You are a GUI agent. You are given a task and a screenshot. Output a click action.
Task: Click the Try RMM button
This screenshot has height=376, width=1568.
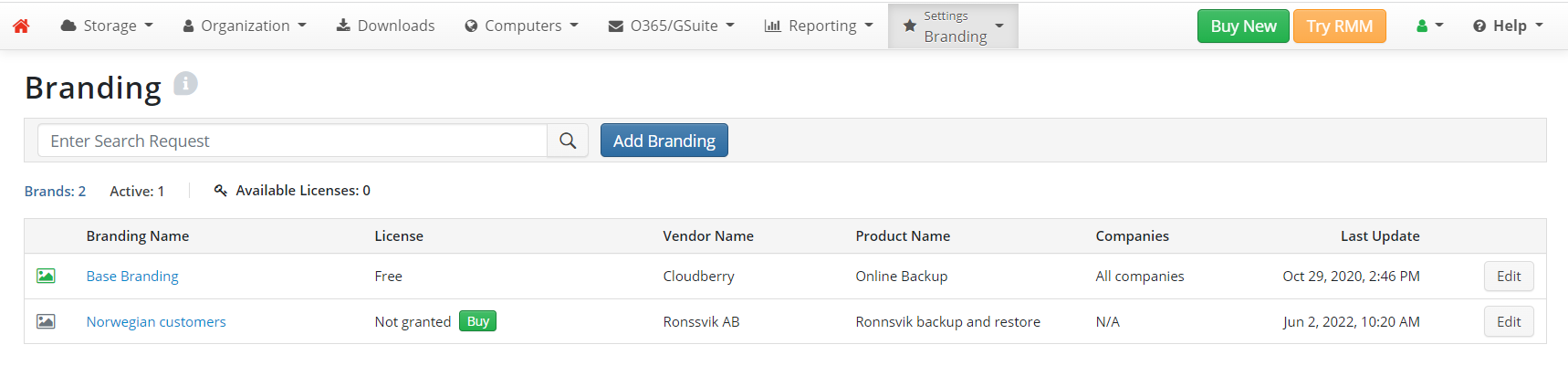(1339, 26)
